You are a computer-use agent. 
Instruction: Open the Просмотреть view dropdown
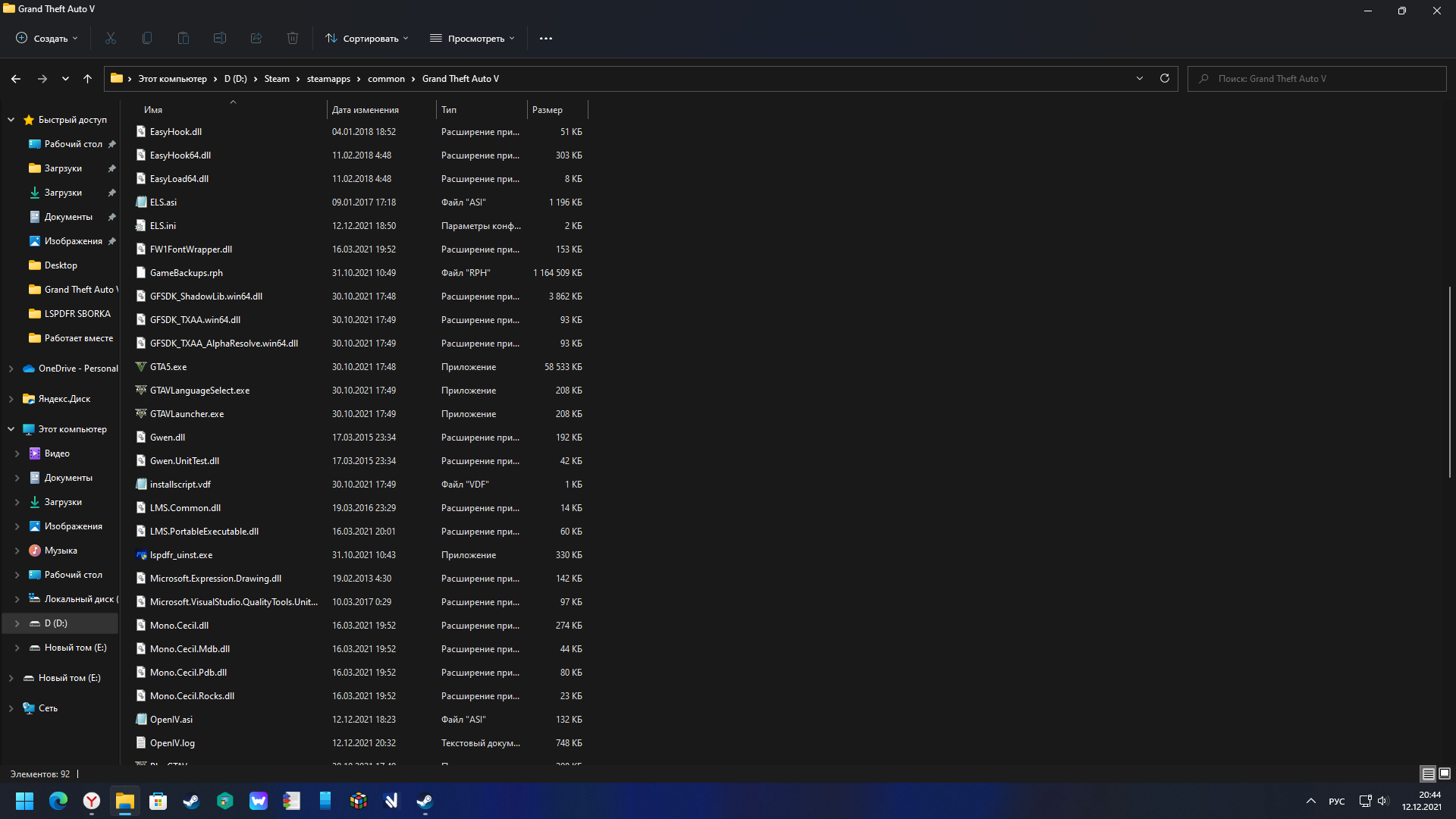[x=472, y=38]
